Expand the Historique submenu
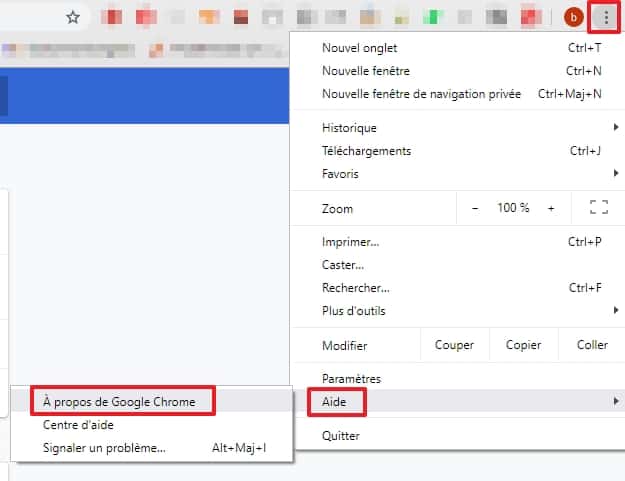Viewport: 625px width, 481px height. [x=457, y=128]
